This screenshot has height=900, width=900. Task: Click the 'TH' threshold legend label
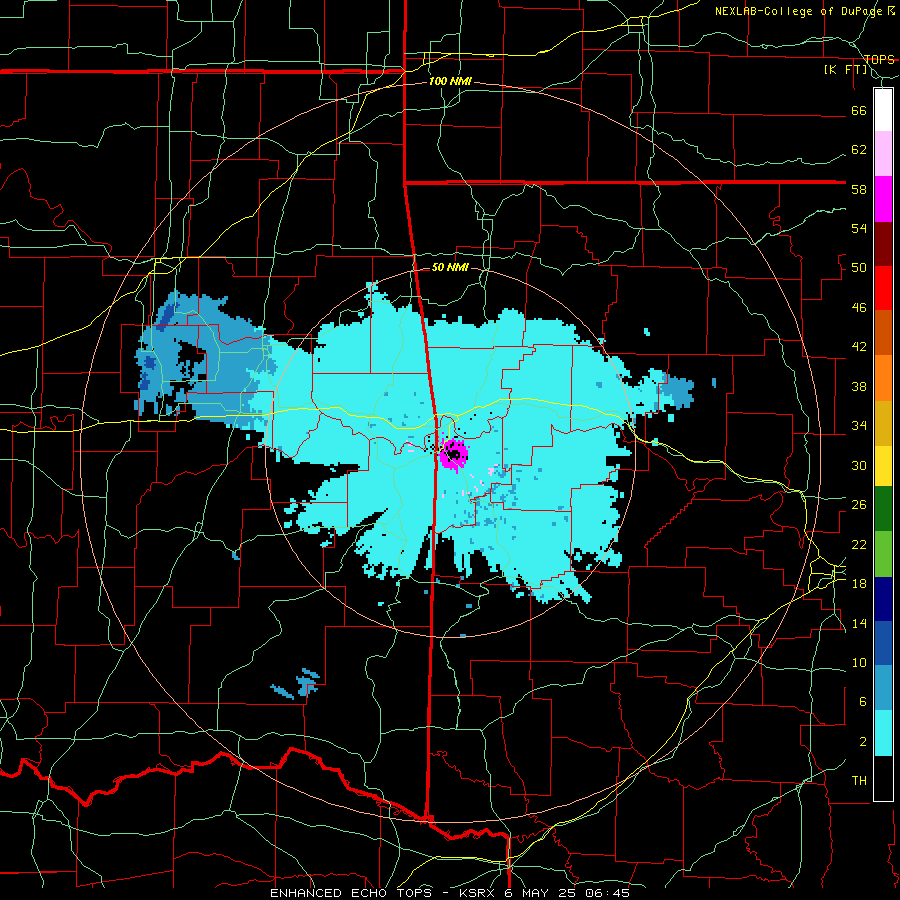859,781
